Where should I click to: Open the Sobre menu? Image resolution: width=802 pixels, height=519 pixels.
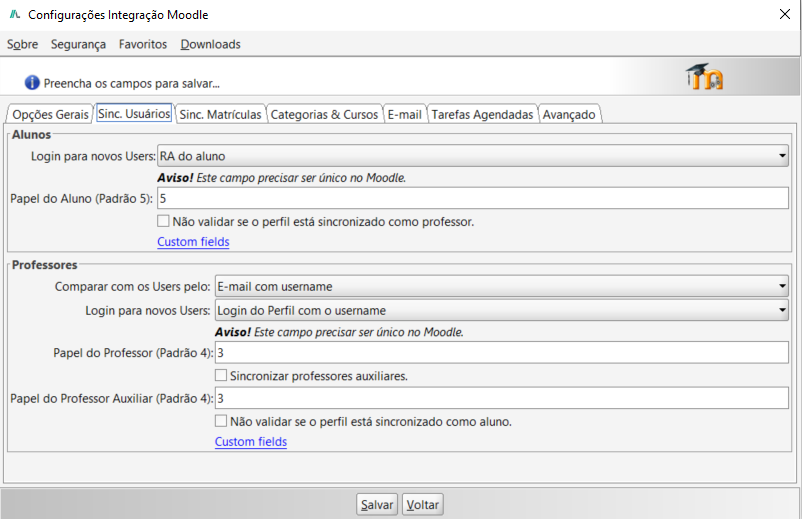[23, 44]
